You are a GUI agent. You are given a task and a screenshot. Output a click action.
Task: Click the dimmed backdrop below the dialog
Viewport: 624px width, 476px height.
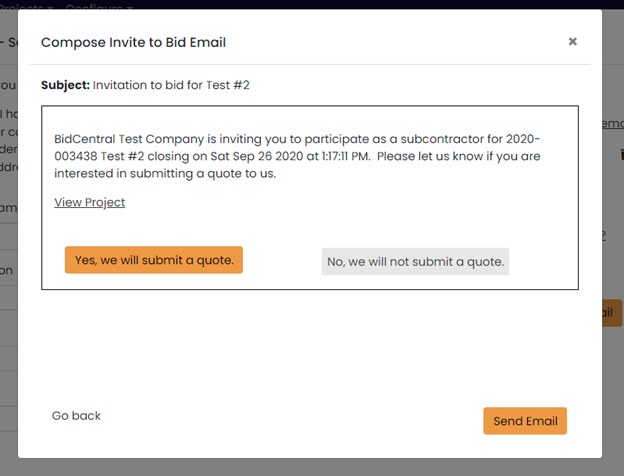click(x=312, y=467)
